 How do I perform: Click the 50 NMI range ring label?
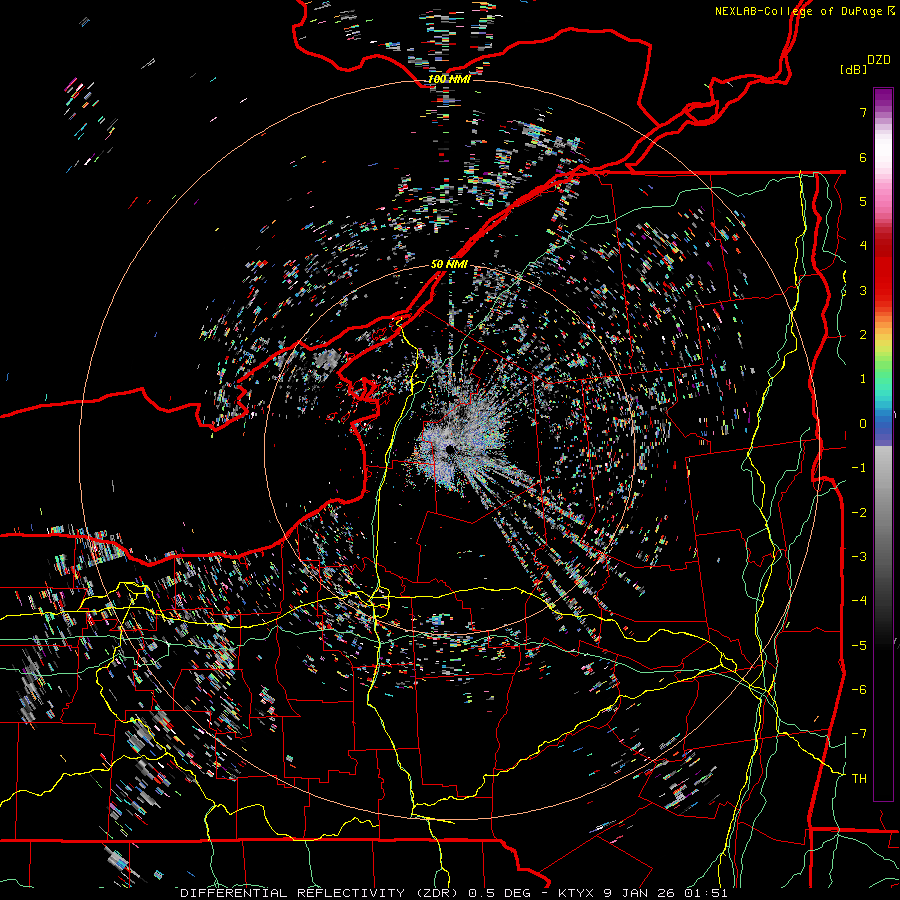pyautogui.click(x=449, y=264)
